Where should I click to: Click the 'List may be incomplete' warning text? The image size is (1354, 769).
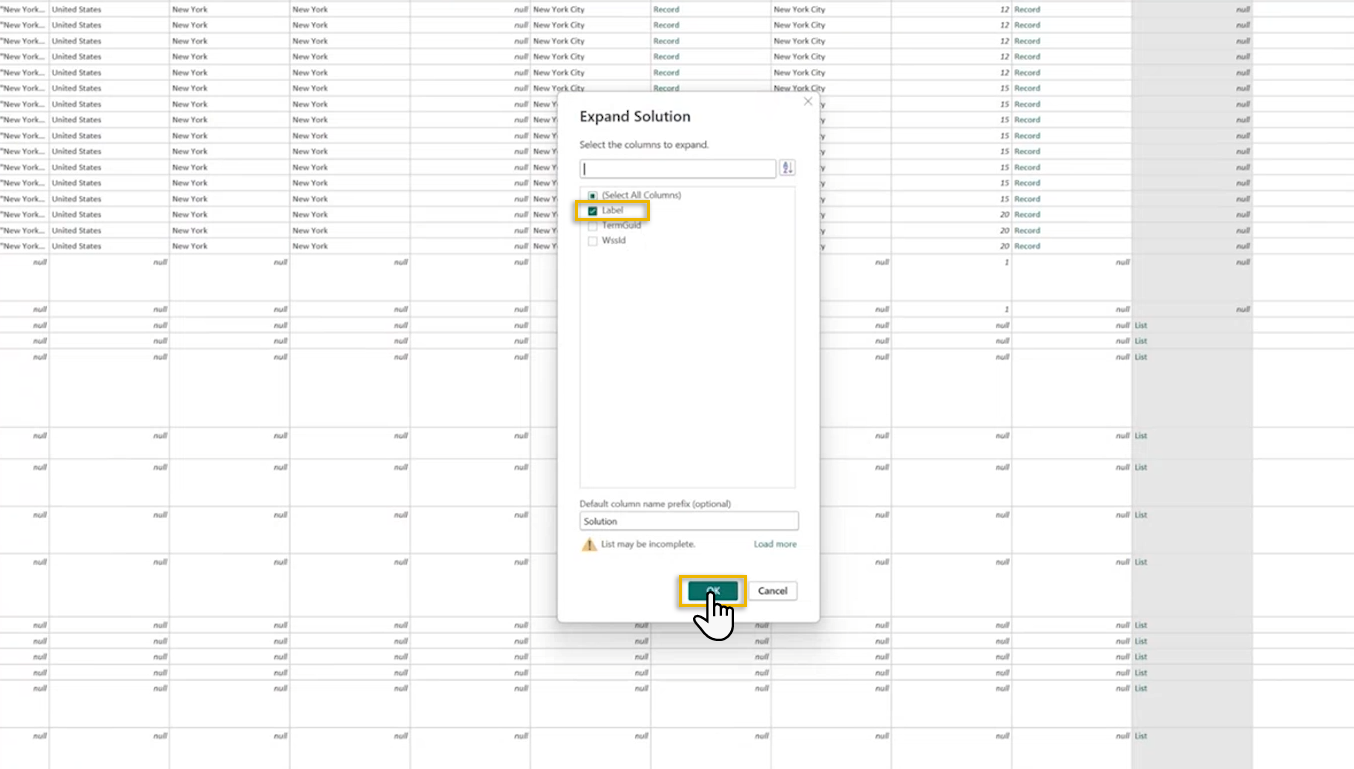[x=648, y=545]
